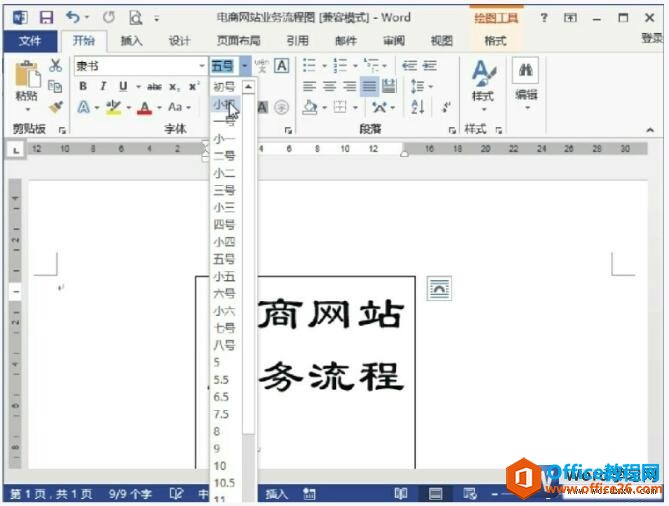This screenshot has height=506, width=669.
Task: Switch to the 引用 References tab
Action: tap(297, 41)
